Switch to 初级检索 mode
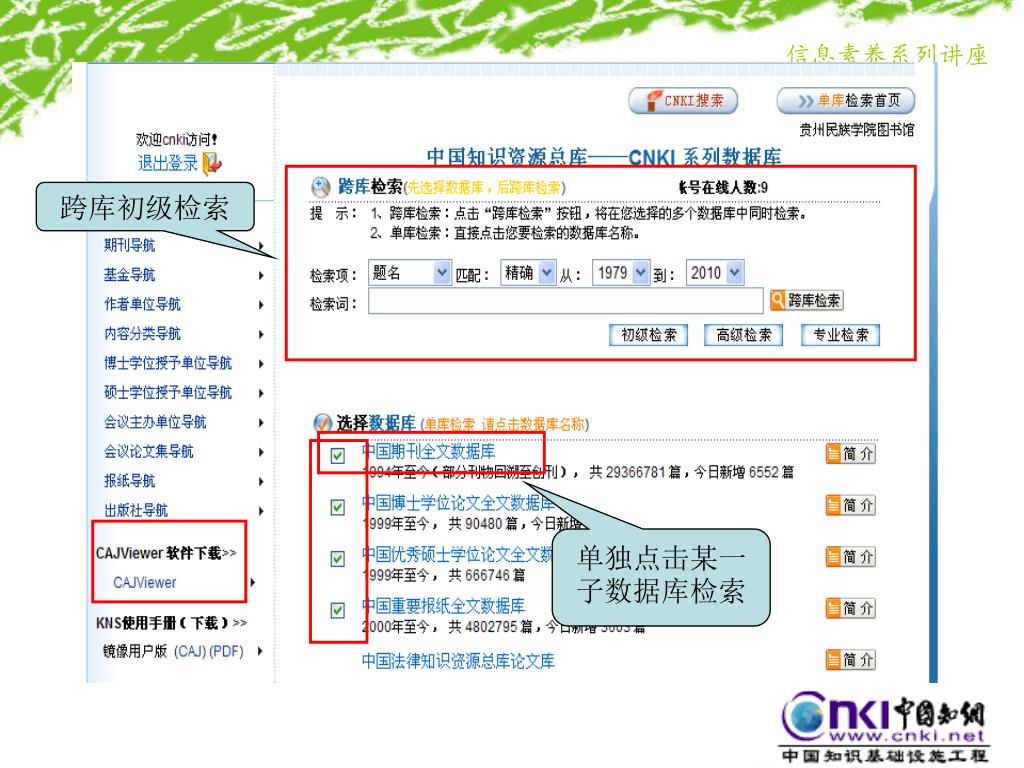The width and height of the screenshot is (1024, 768). tap(648, 335)
